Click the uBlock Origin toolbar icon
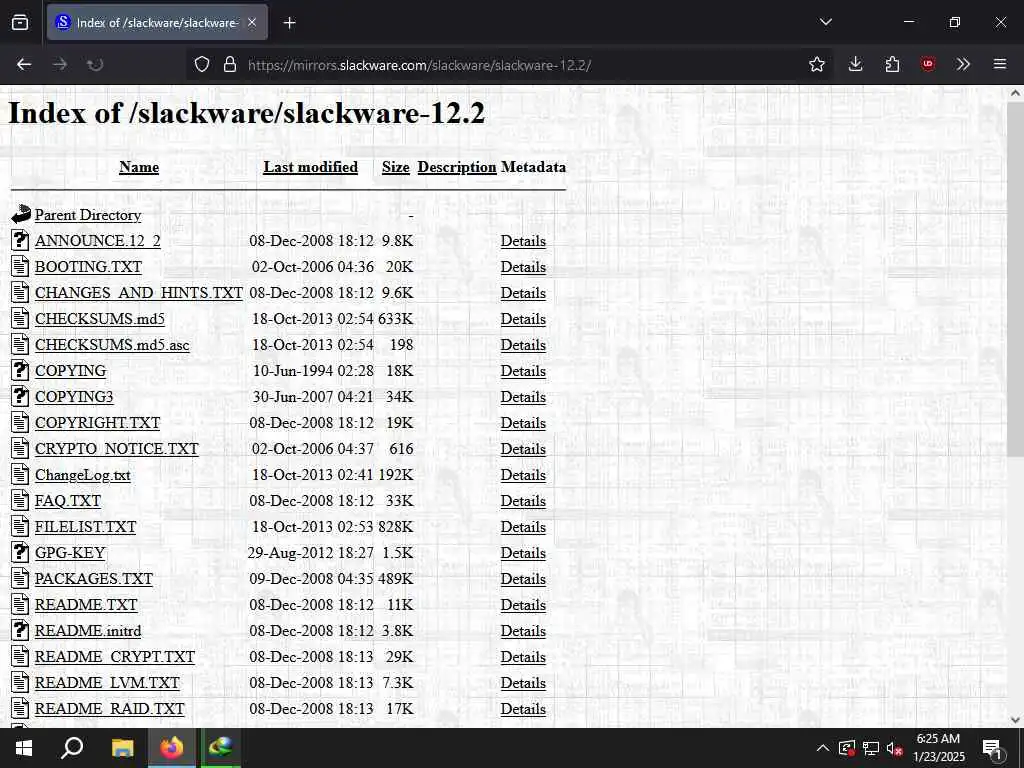 tap(928, 64)
